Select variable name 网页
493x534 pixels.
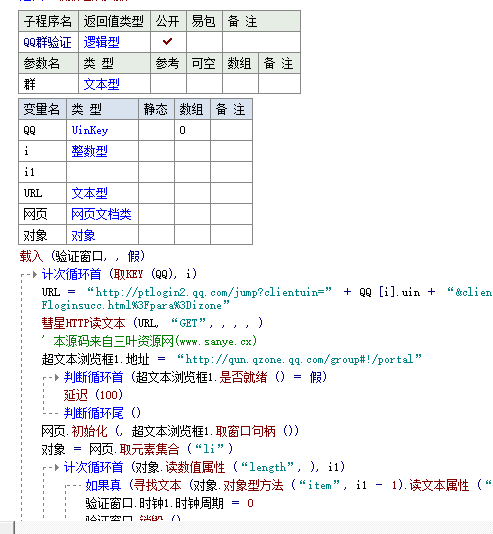coord(35,214)
